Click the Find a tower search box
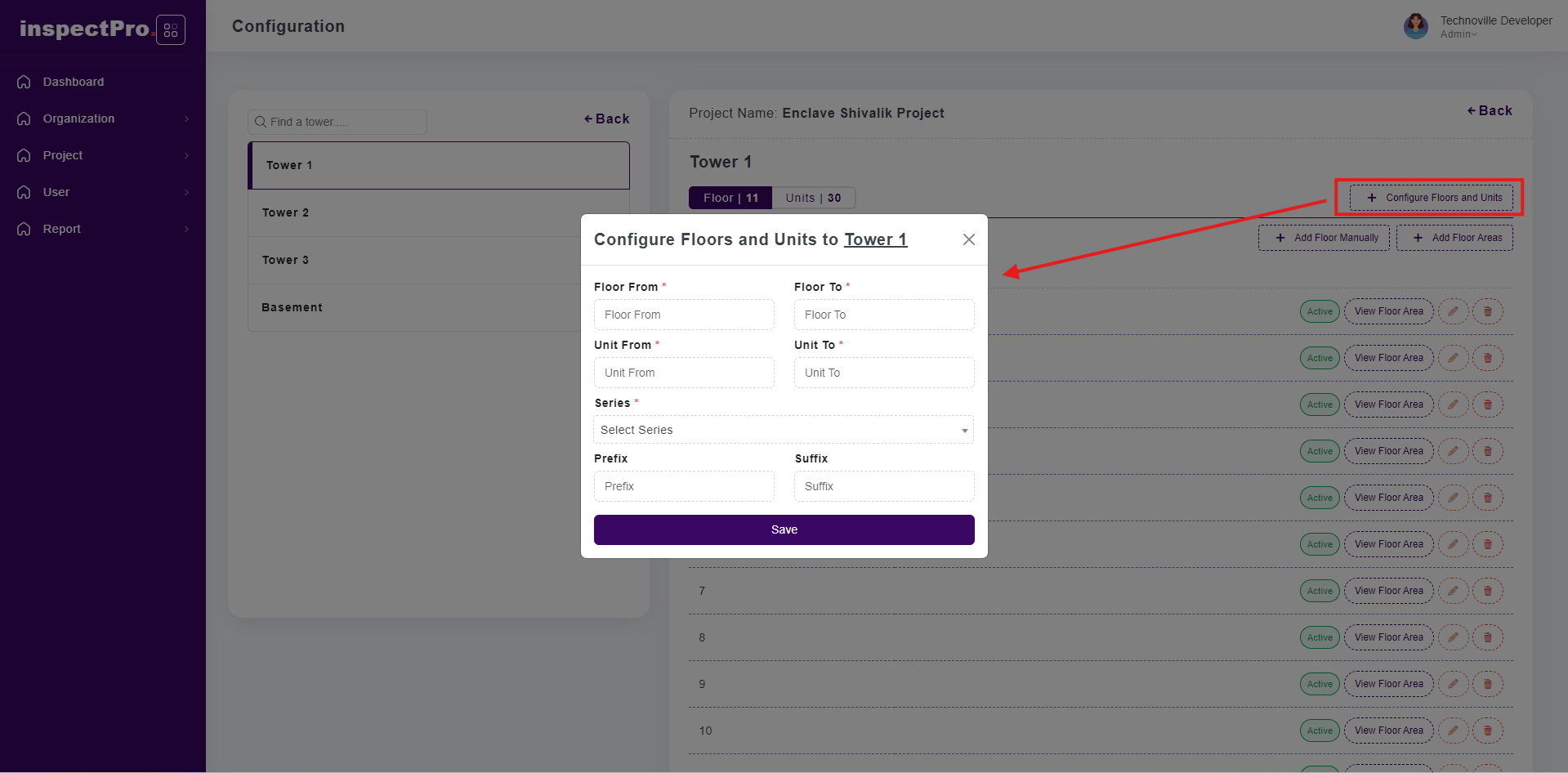This screenshot has width=1568, height=773. click(x=337, y=122)
